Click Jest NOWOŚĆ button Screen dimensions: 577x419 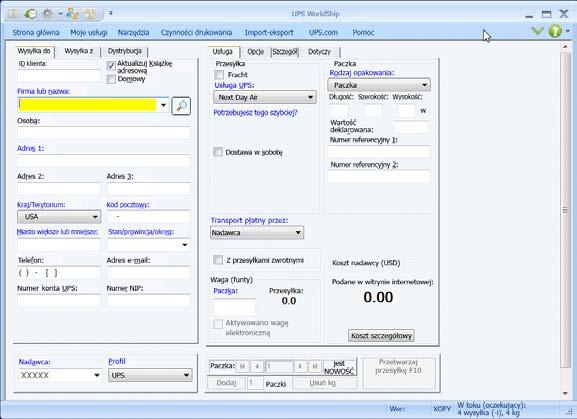pyautogui.click(x=339, y=367)
